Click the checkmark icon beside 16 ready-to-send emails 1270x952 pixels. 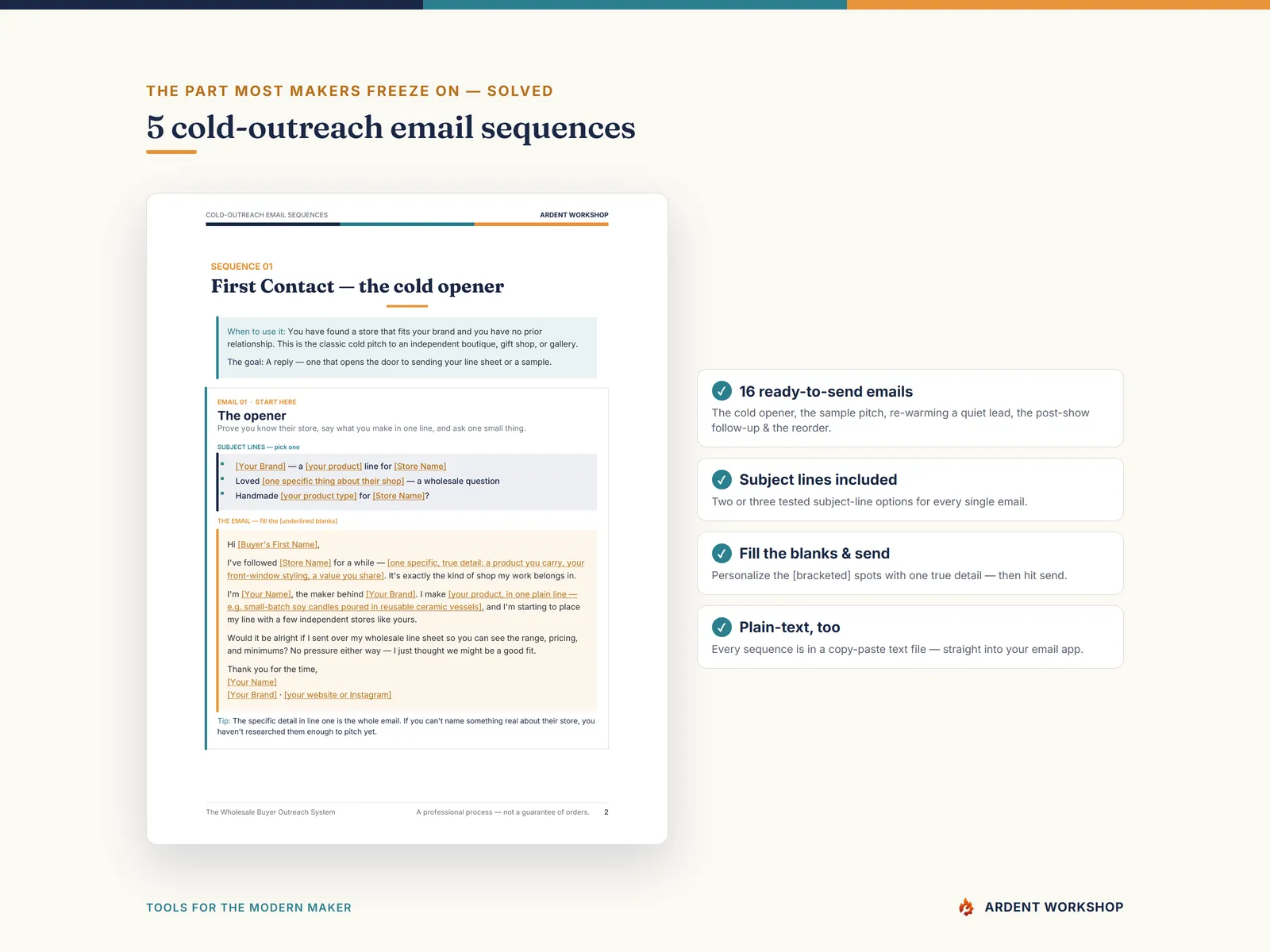722,391
